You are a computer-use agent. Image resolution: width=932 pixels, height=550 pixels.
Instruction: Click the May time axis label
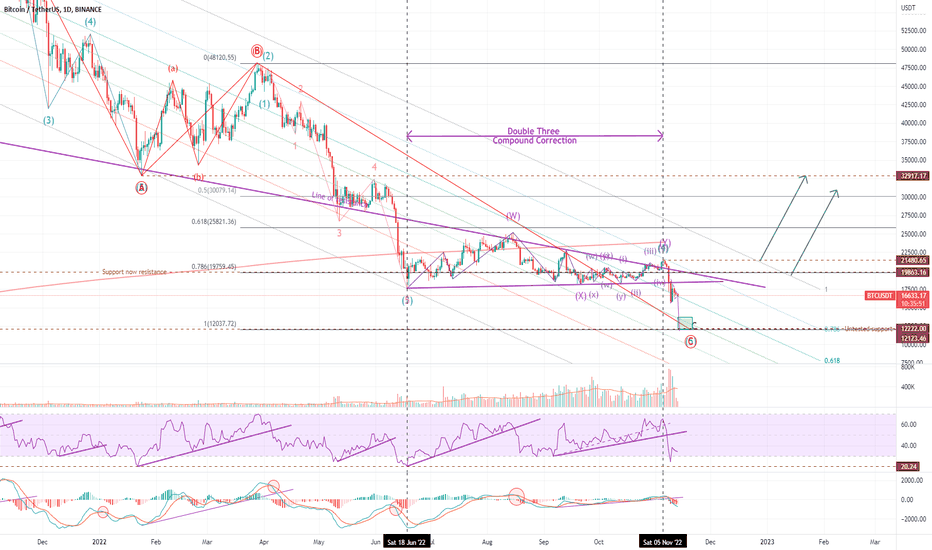pos(319,542)
